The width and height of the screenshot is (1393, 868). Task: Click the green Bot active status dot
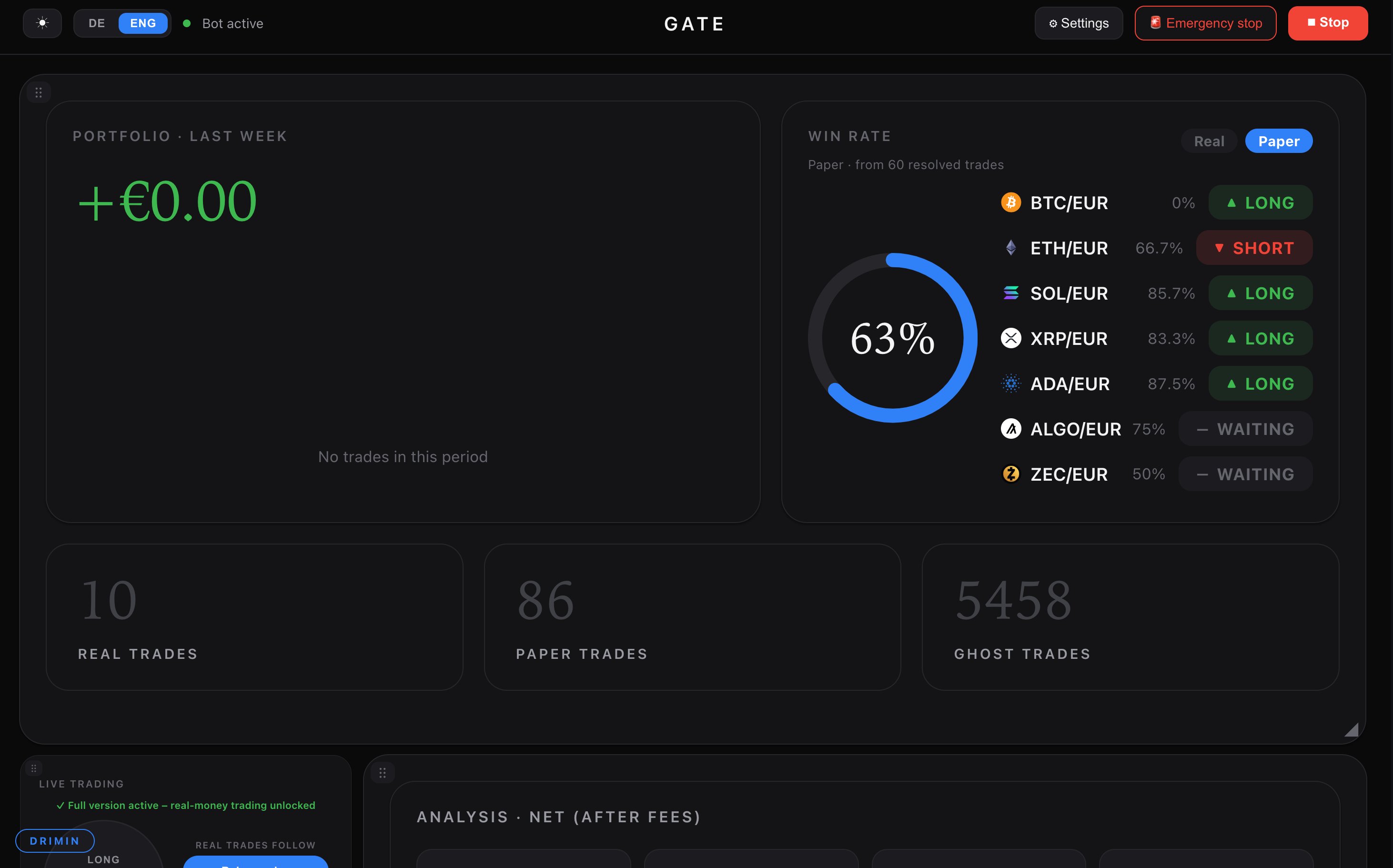tap(187, 23)
